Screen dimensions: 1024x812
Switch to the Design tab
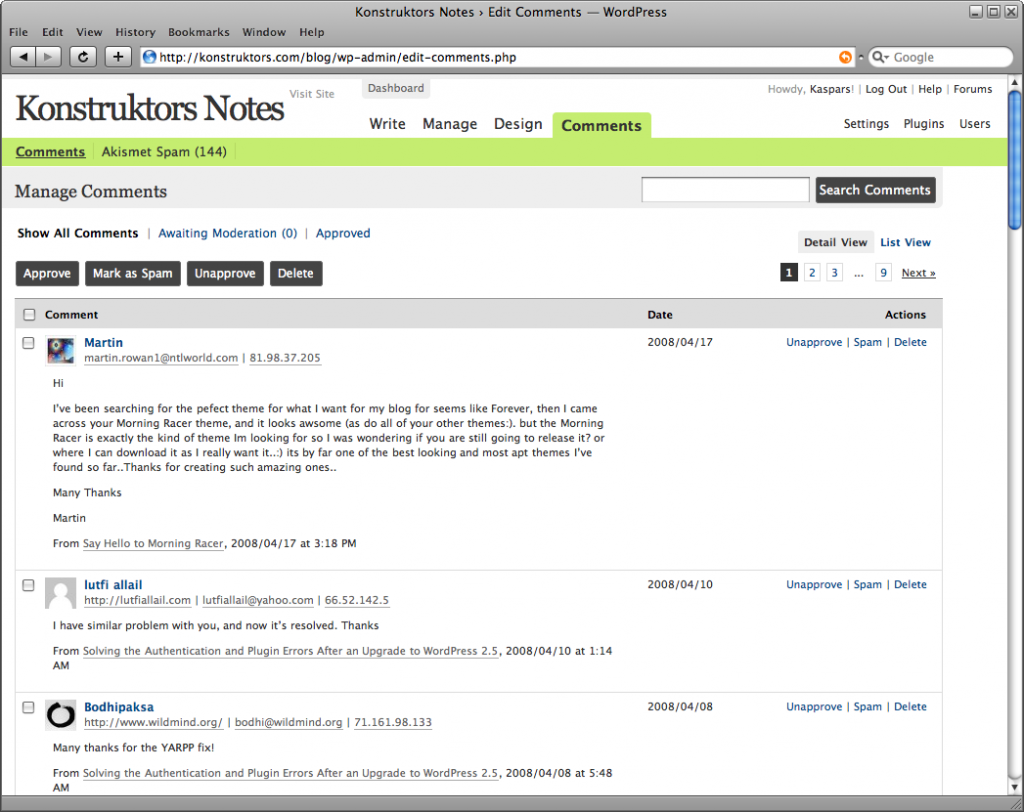click(x=518, y=124)
